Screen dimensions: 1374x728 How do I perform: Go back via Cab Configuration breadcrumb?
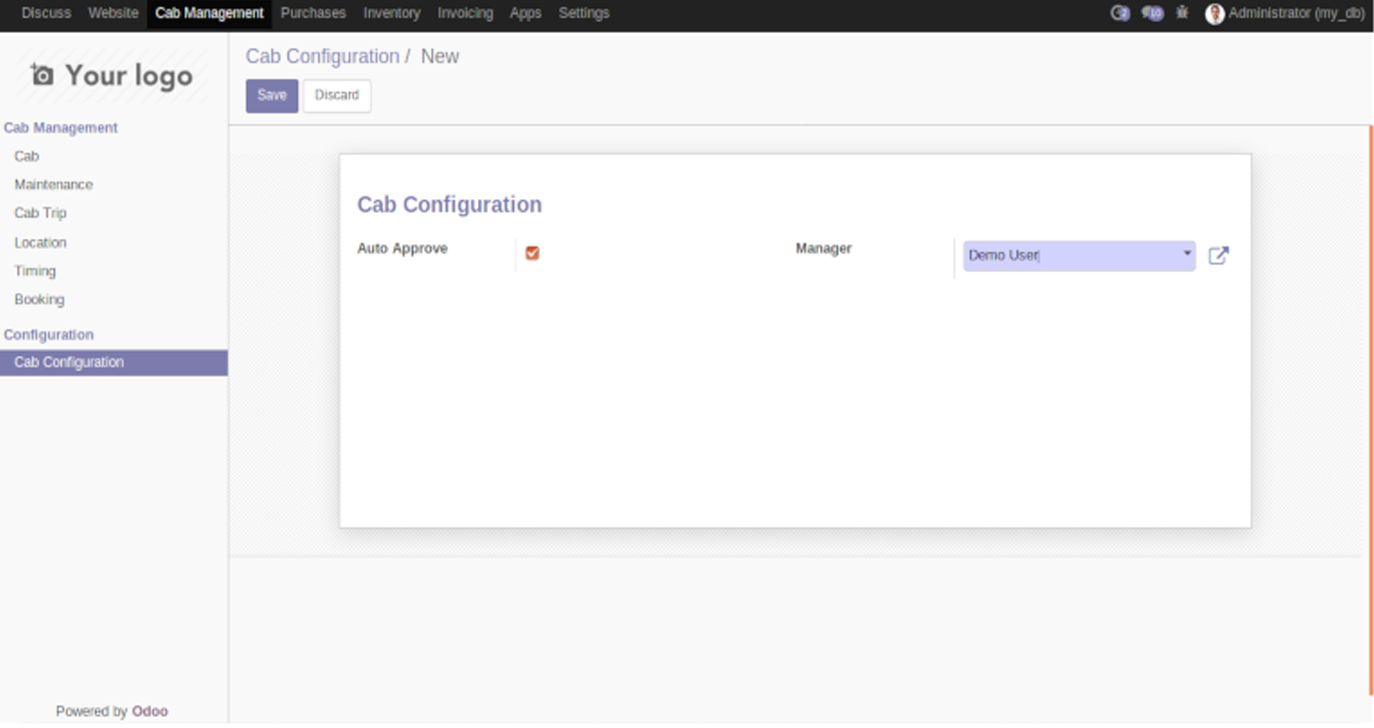point(322,56)
